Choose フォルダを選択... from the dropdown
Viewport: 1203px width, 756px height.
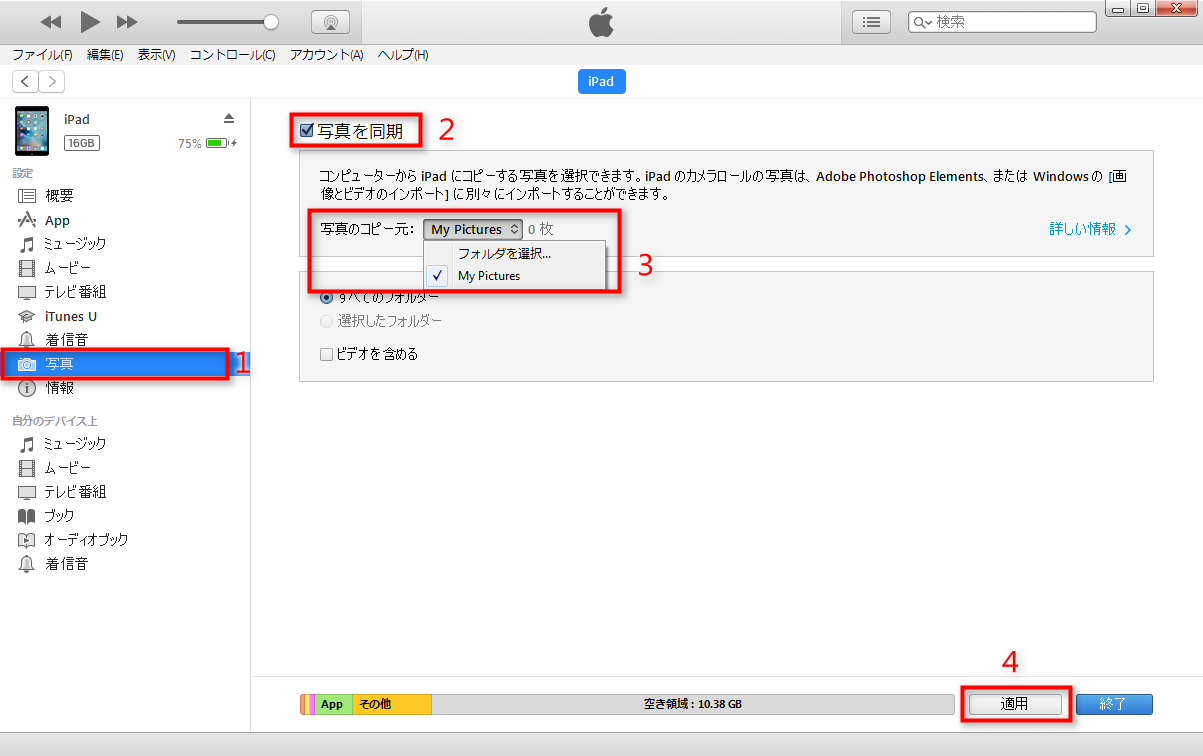point(504,253)
